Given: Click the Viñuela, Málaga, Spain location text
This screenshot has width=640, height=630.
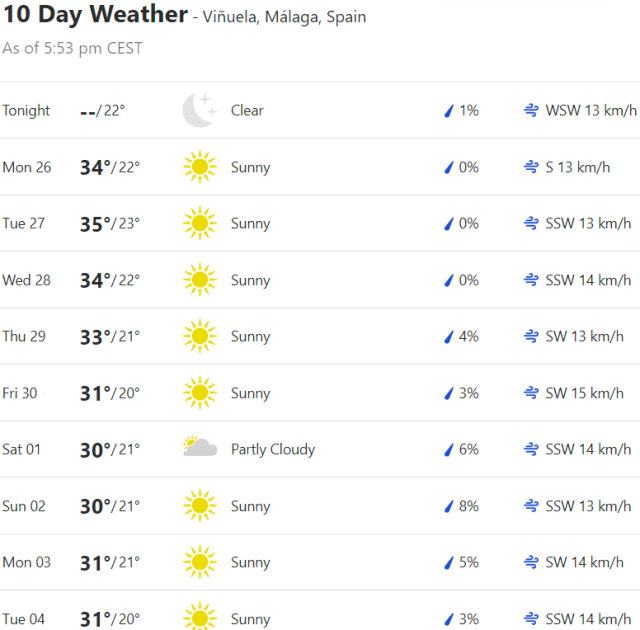Looking at the screenshot, I should 285,17.
